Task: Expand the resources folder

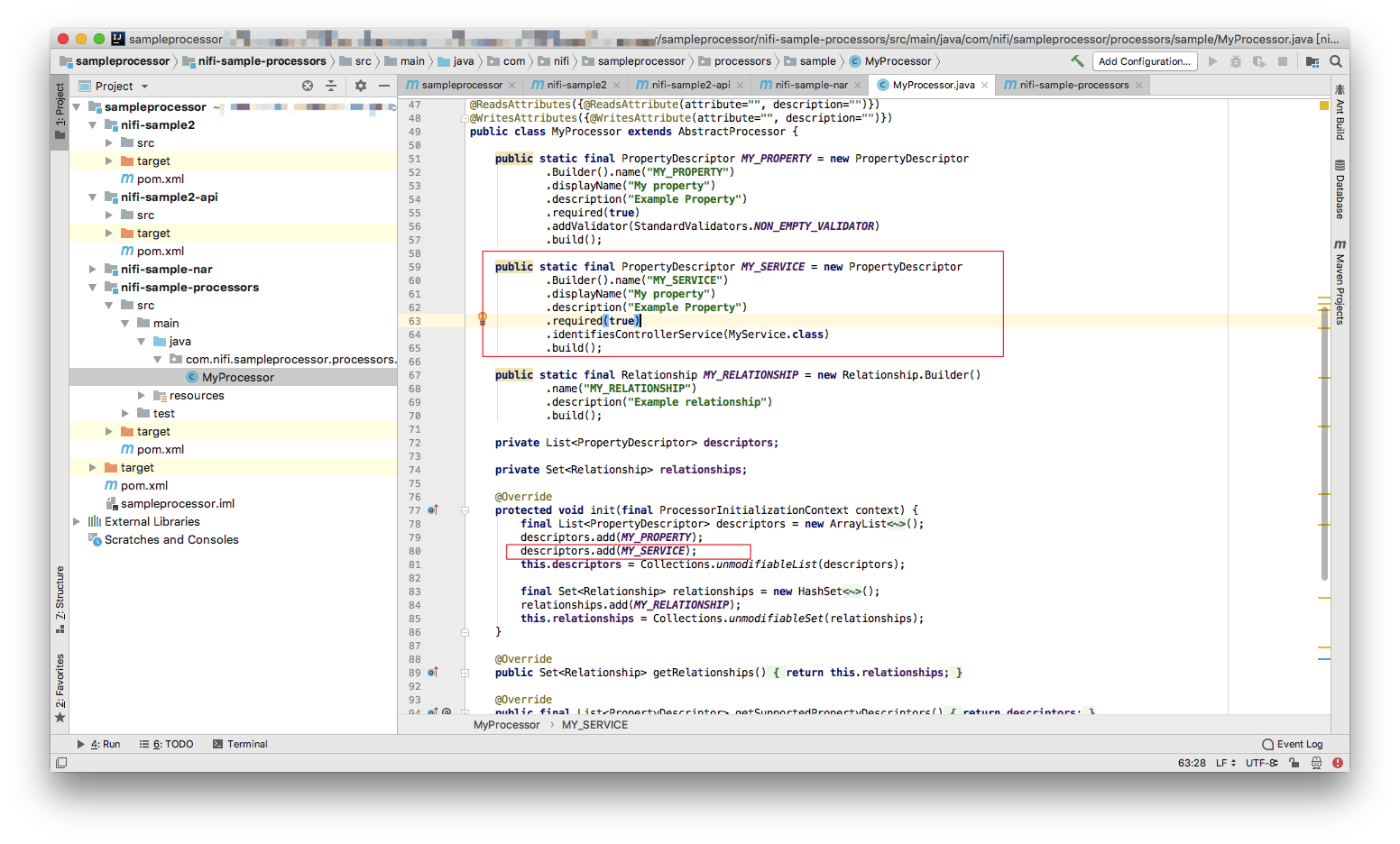Action: (x=142, y=396)
